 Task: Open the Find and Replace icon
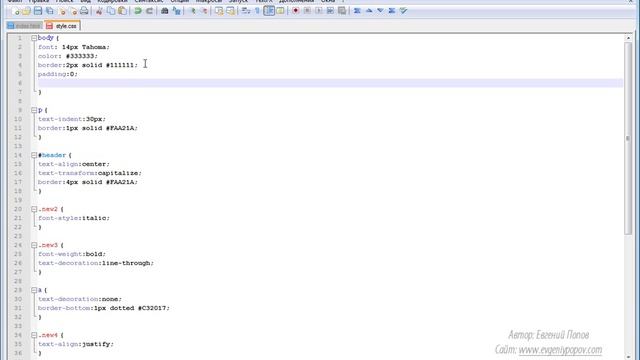pyautogui.click(x=176, y=11)
